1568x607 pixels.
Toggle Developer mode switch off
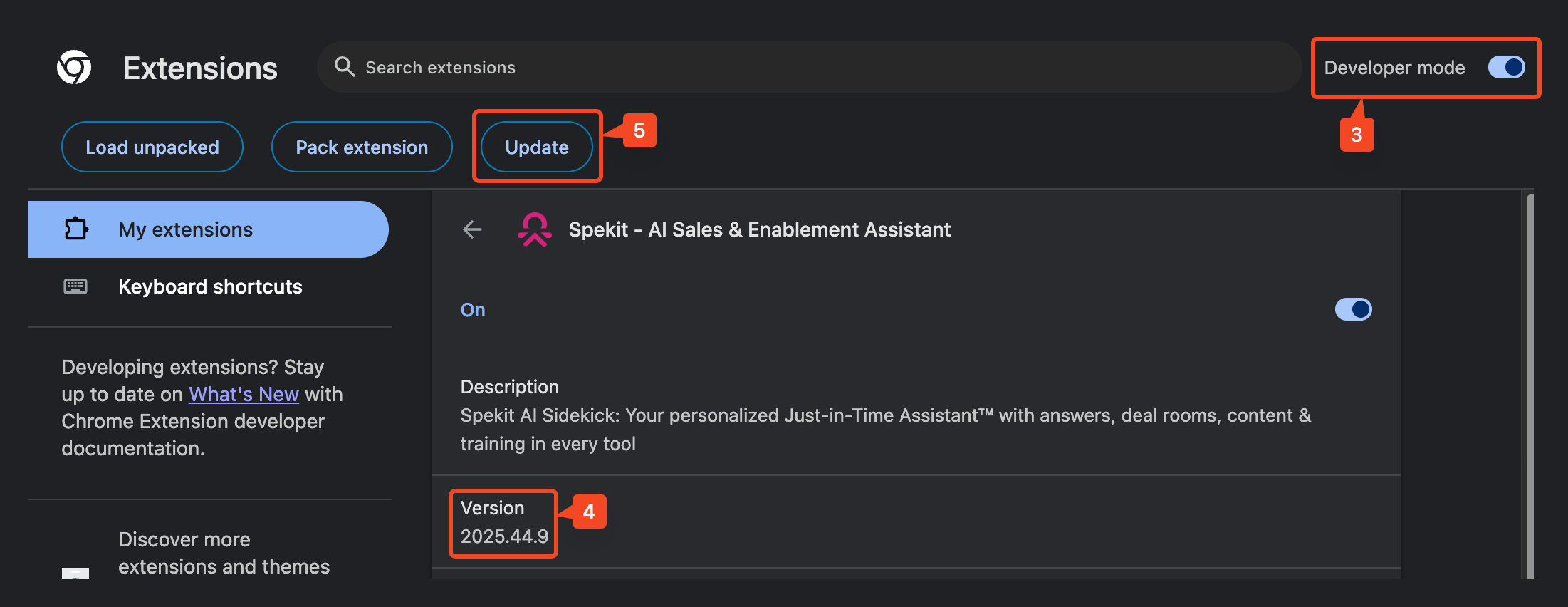click(1506, 68)
